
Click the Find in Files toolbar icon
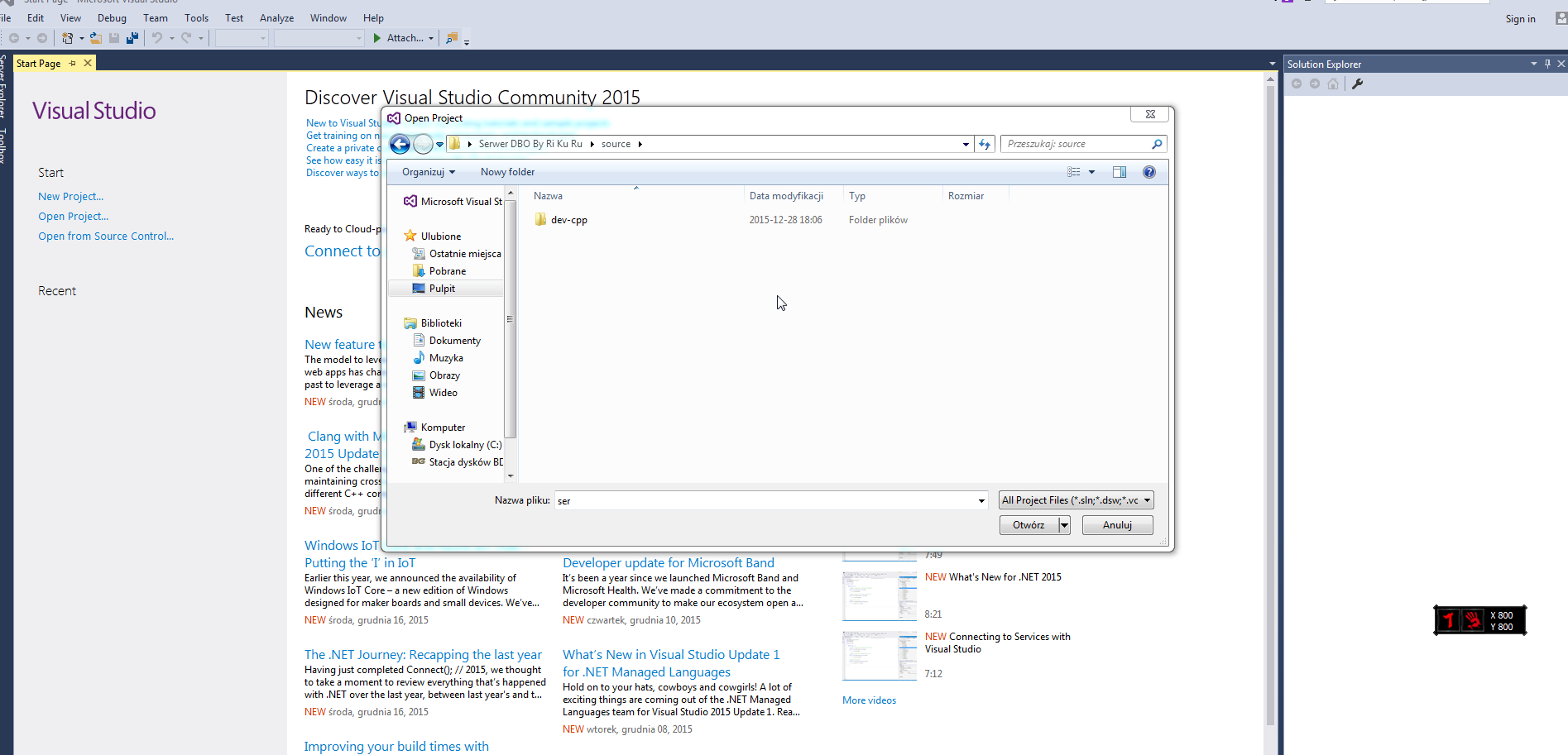(x=451, y=38)
